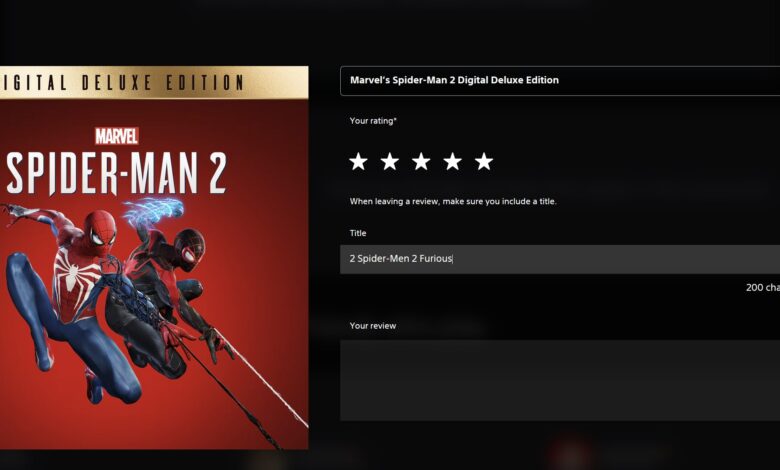
Task: Give a four-star rating
Action: pos(452,162)
